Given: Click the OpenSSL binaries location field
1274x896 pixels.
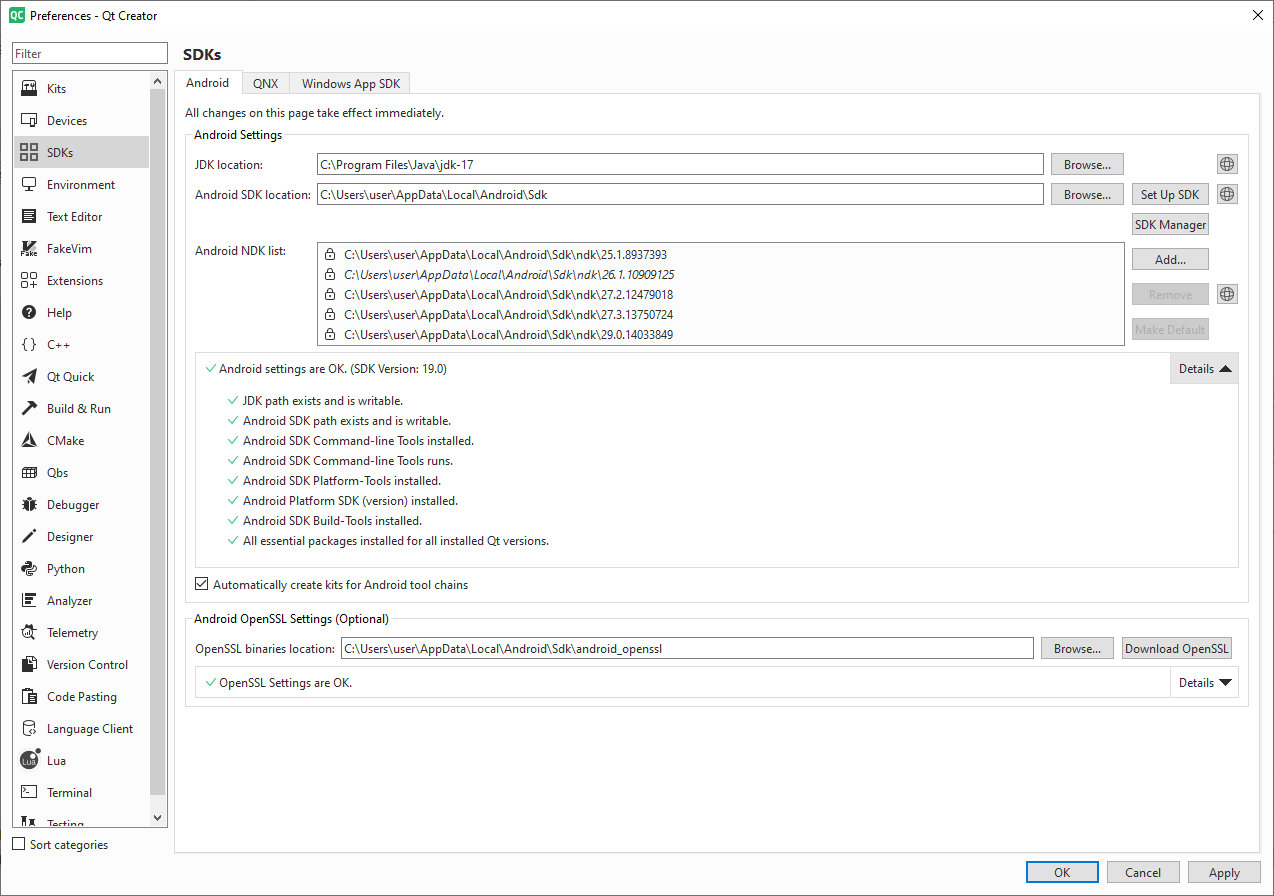Looking at the screenshot, I should coord(687,648).
